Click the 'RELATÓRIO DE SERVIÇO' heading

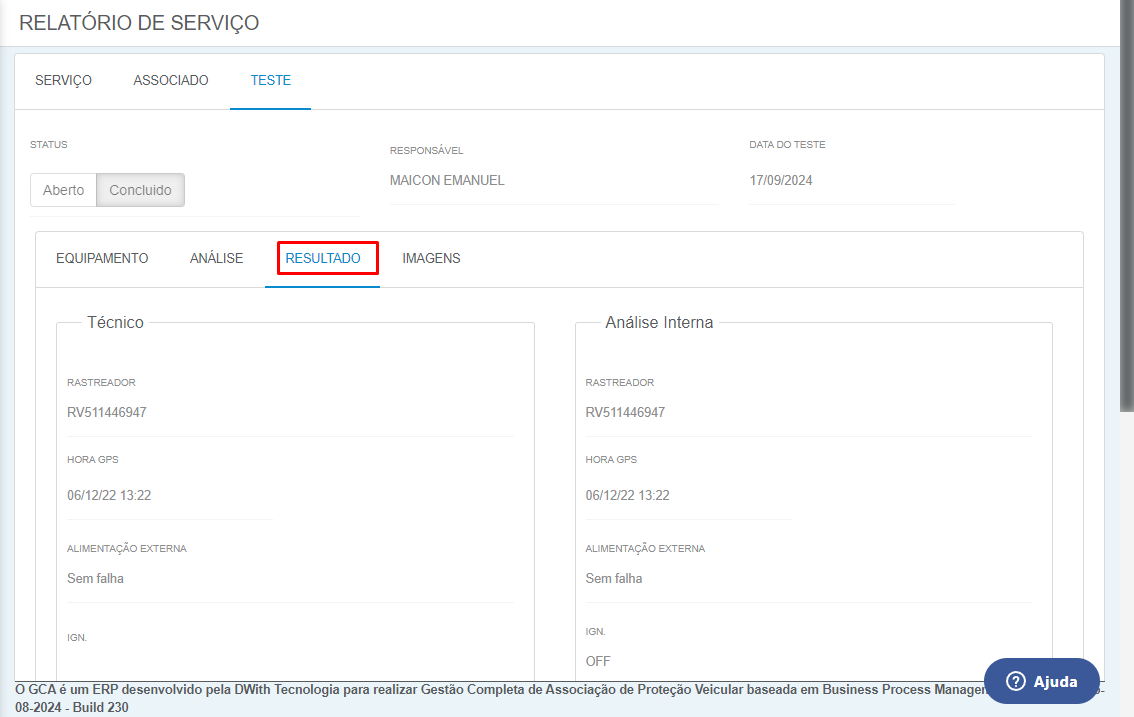(139, 22)
